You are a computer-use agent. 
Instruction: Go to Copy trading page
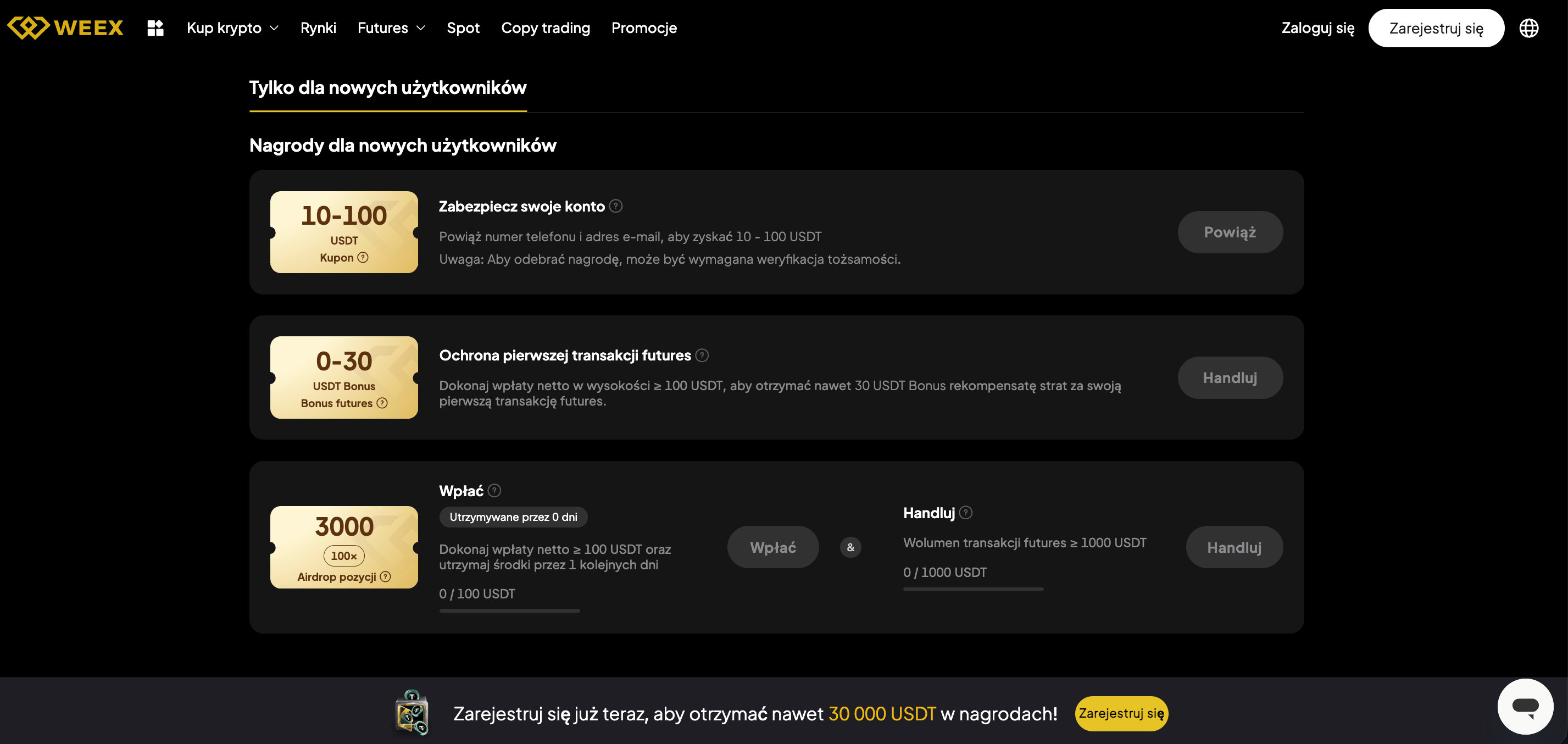pyautogui.click(x=546, y=28)
